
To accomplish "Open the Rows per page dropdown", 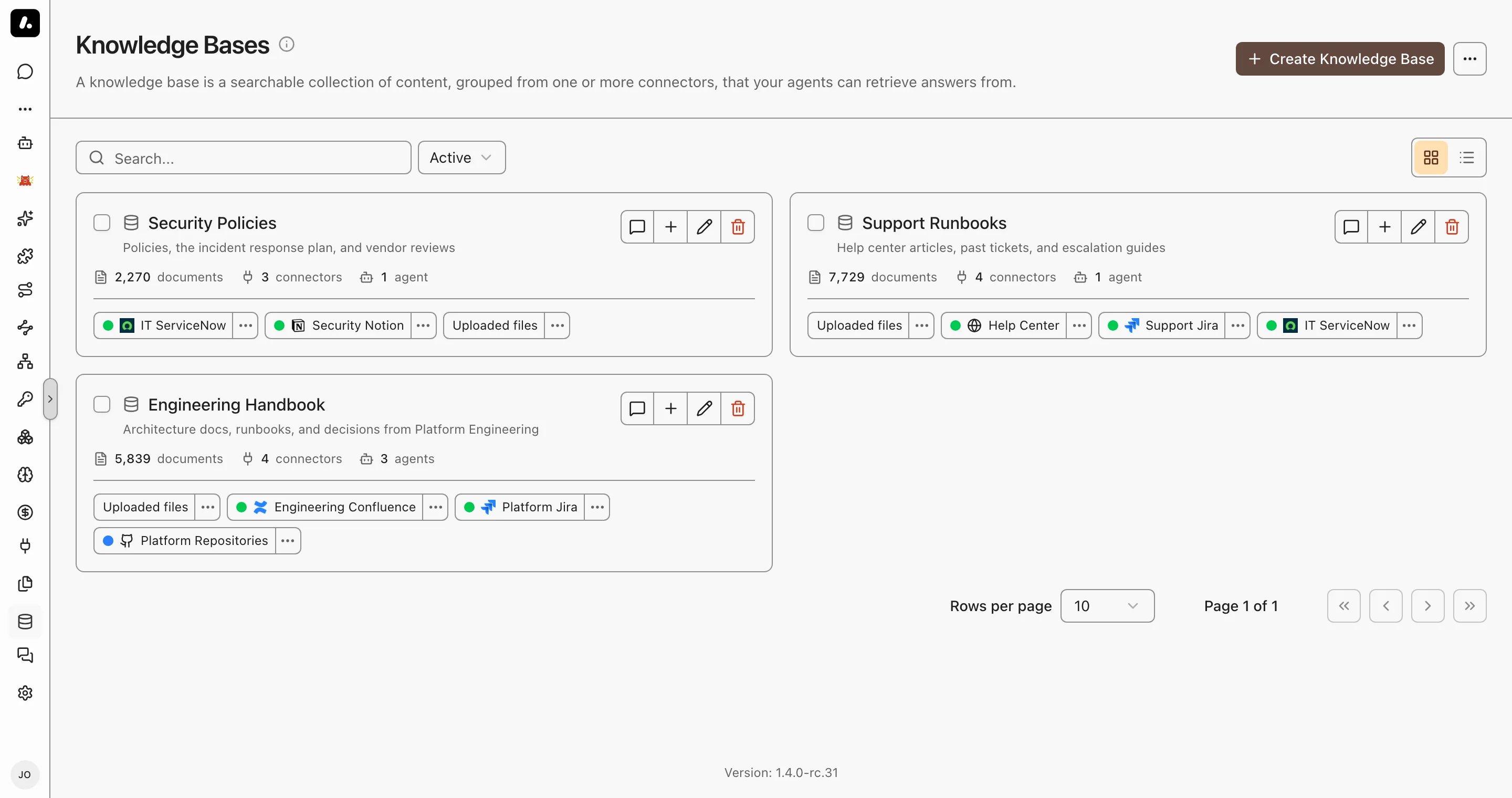I will [x=1107, y=606].
